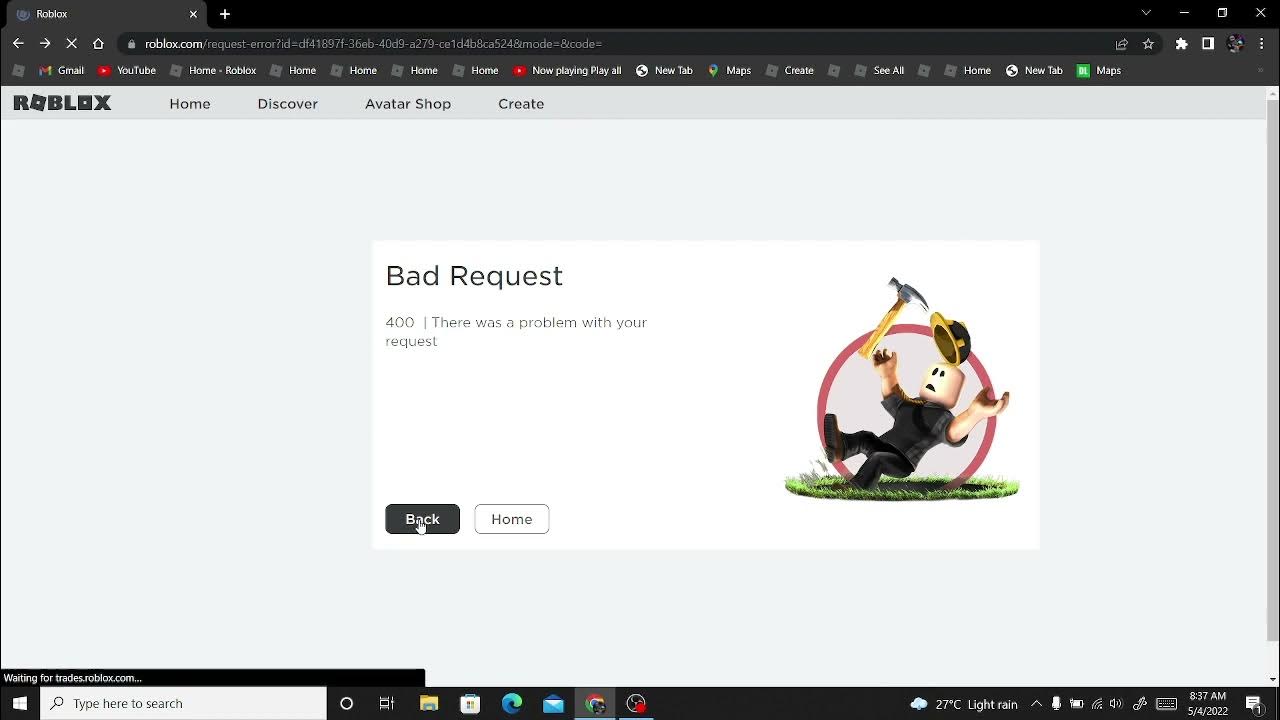Image resolution: width=1280 pixels, height=720 pixels.
Task: Open notification action center icon
Action: point(1255,704)
